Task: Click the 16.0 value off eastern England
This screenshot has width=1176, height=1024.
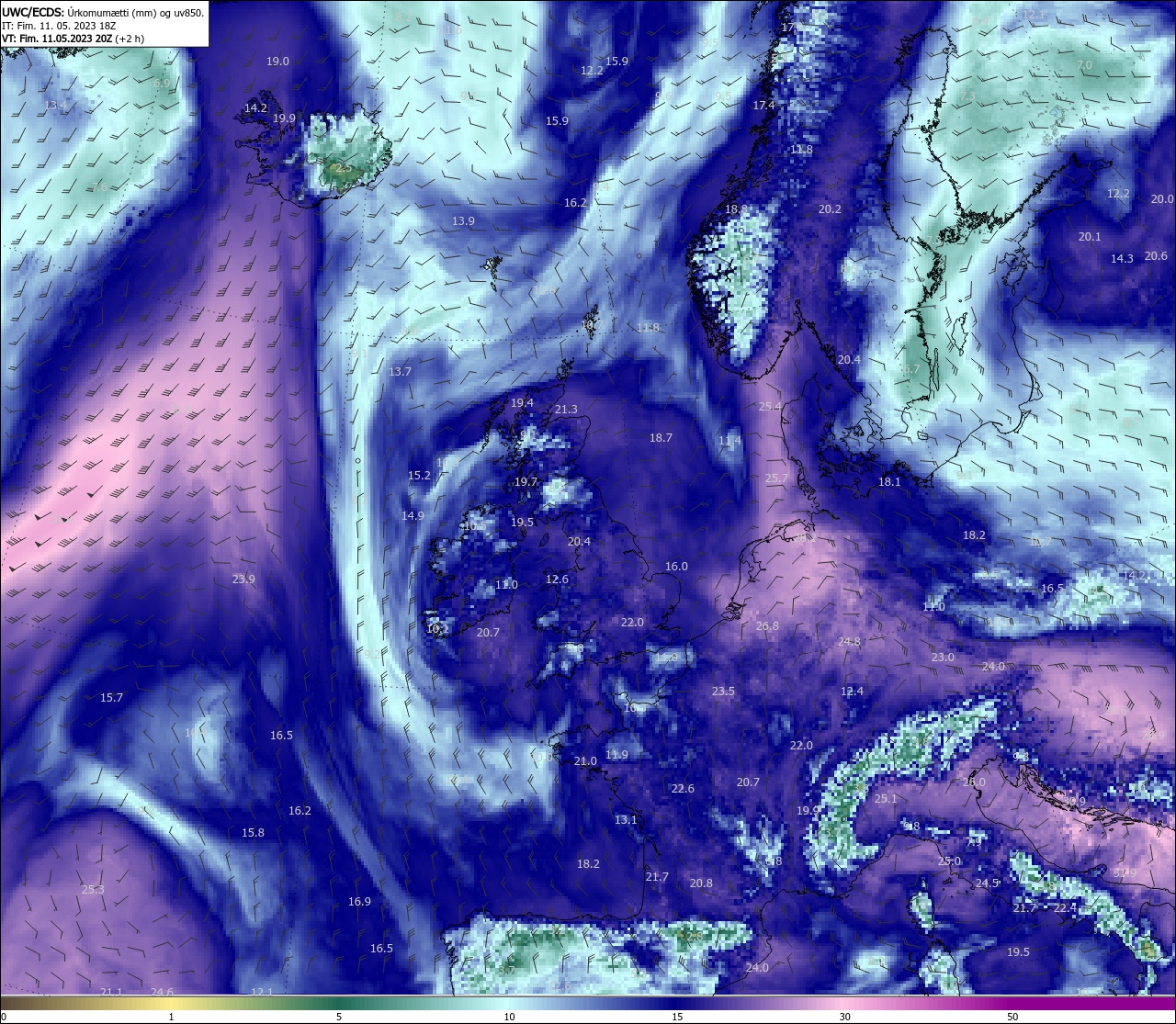Action: pyautogui.click(x=676, y=567)
